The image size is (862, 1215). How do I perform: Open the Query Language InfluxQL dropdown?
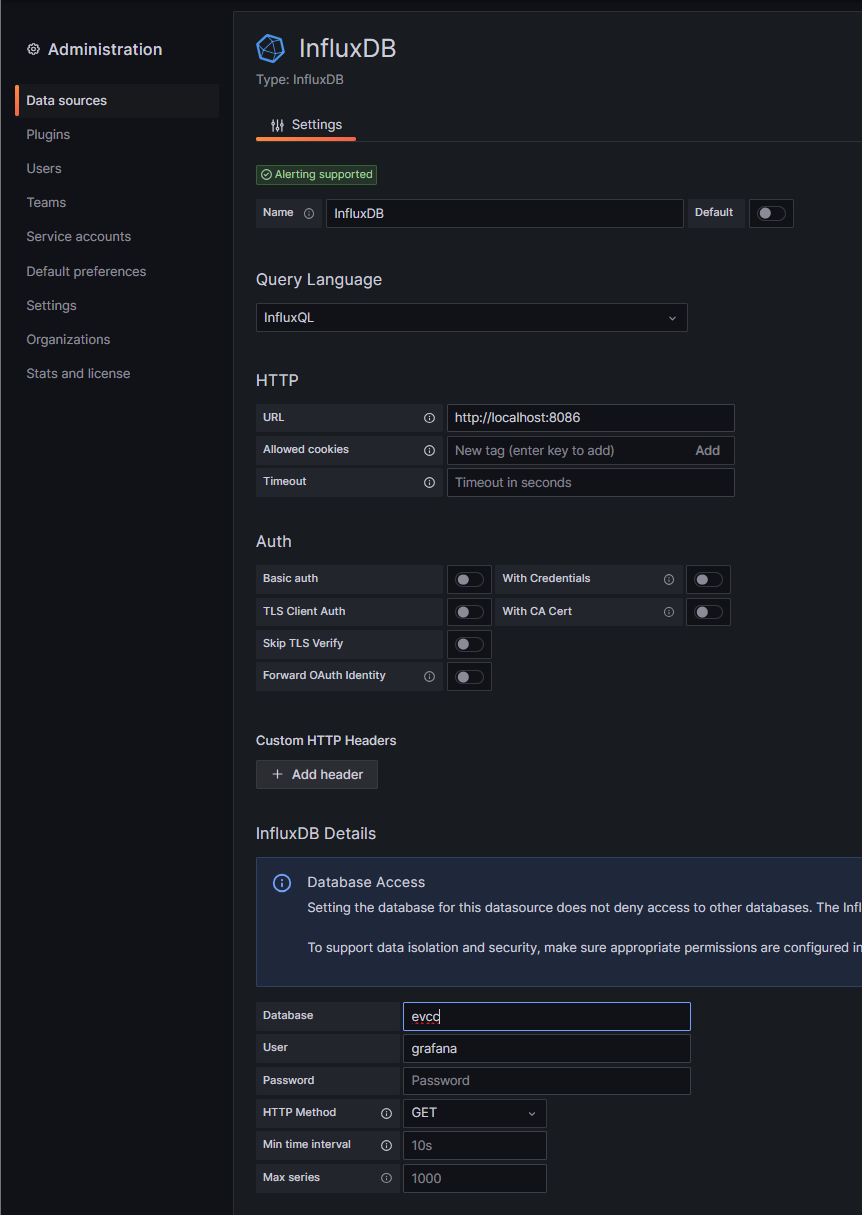pos(472,317)
